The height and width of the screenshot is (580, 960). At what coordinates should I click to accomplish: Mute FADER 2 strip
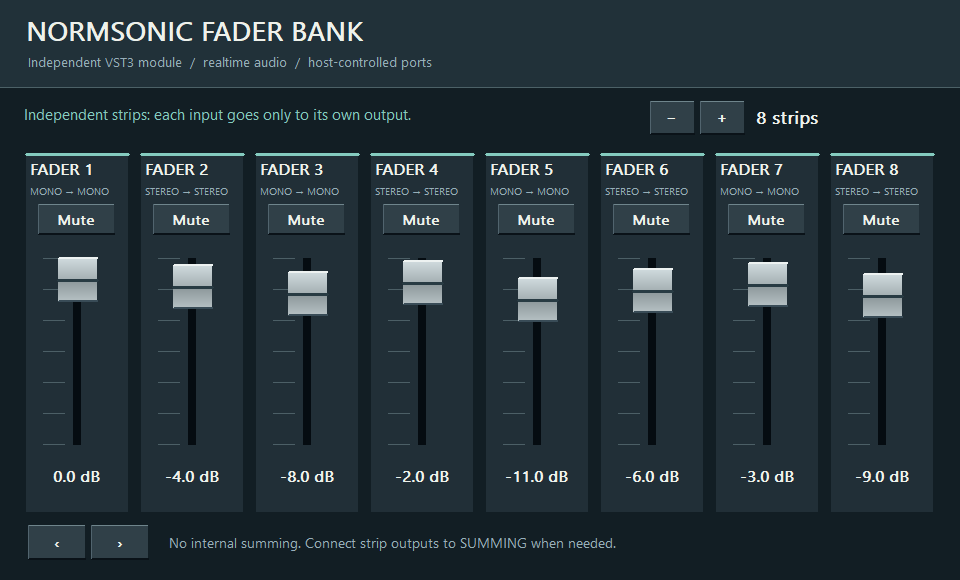click(191, 219)
